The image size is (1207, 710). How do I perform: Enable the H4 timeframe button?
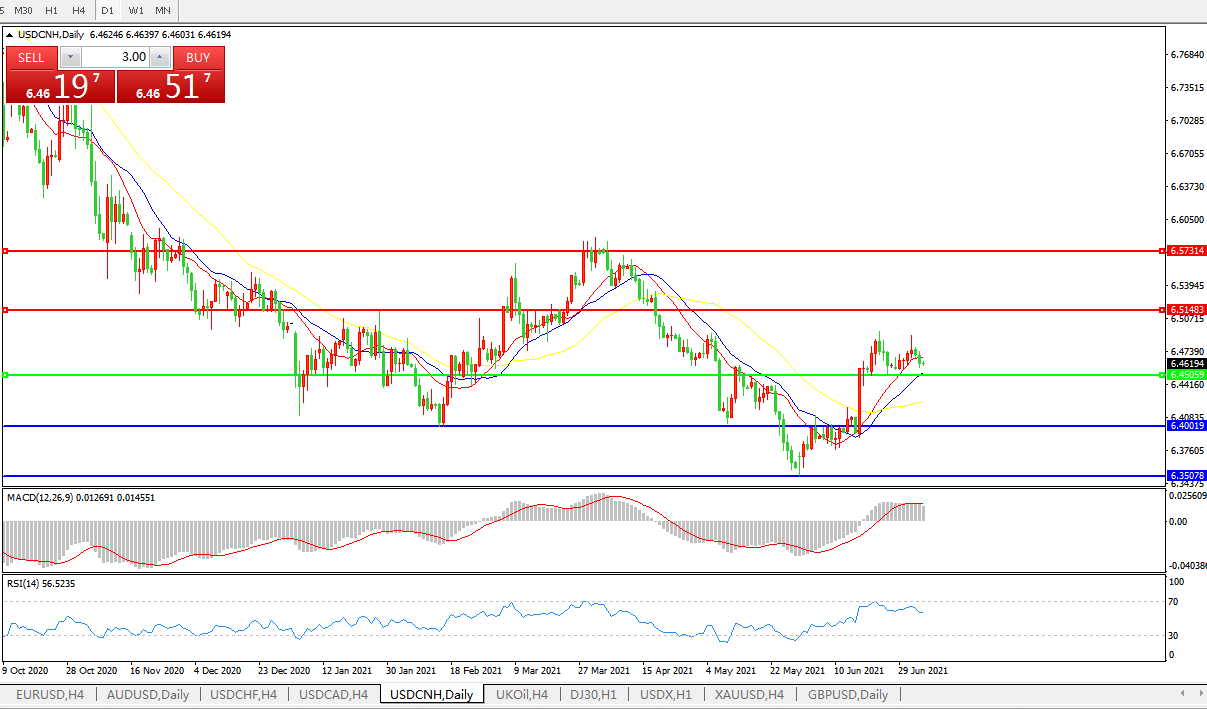[78, 10]
